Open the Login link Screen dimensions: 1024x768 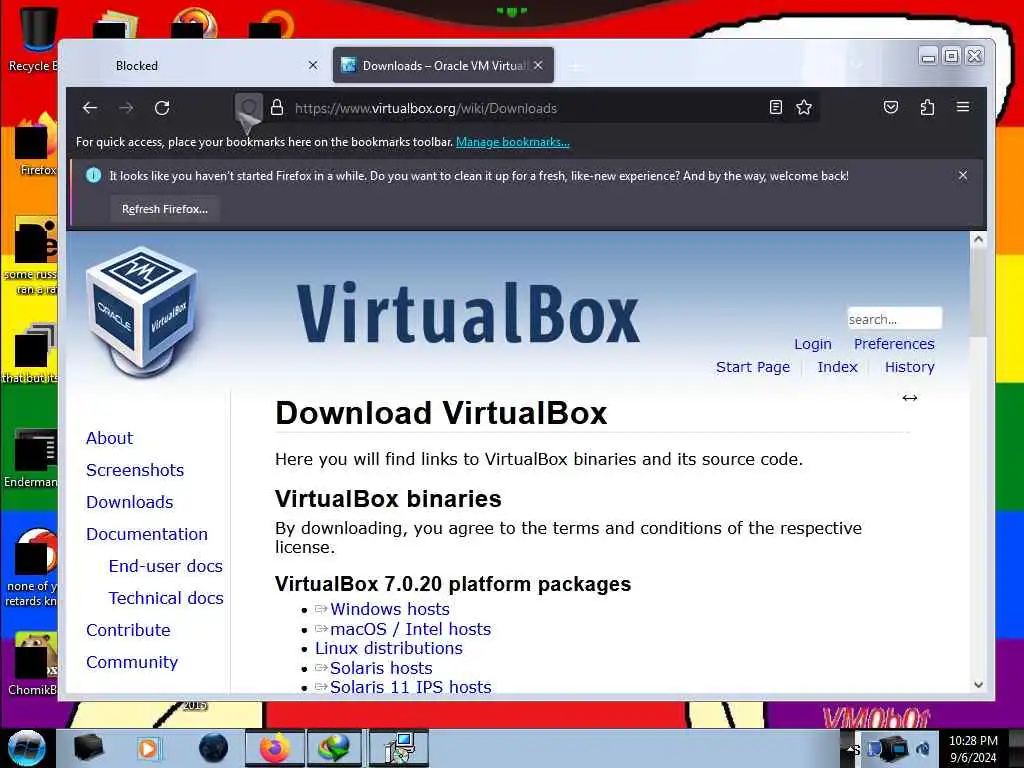pyautogui.click(x=812, y=344)
